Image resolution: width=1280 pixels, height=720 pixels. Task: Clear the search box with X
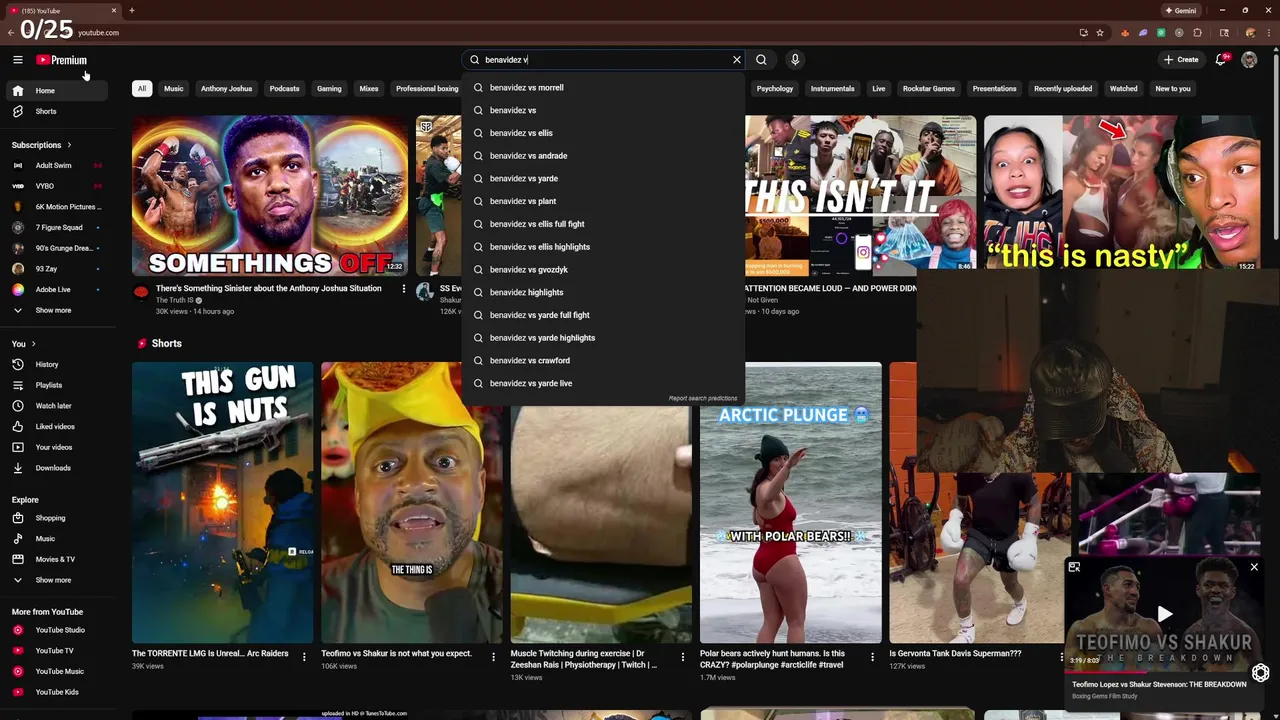(737, 60)
